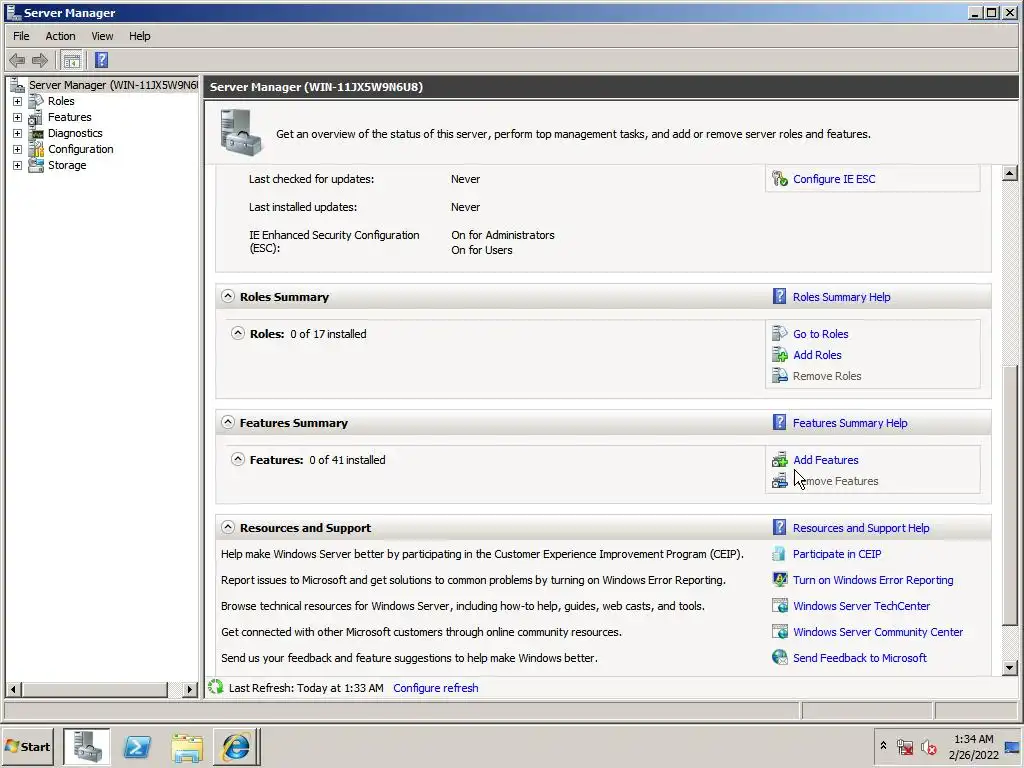
Task: Click the Resources and Support Help icon
Action: click(779, 528)
